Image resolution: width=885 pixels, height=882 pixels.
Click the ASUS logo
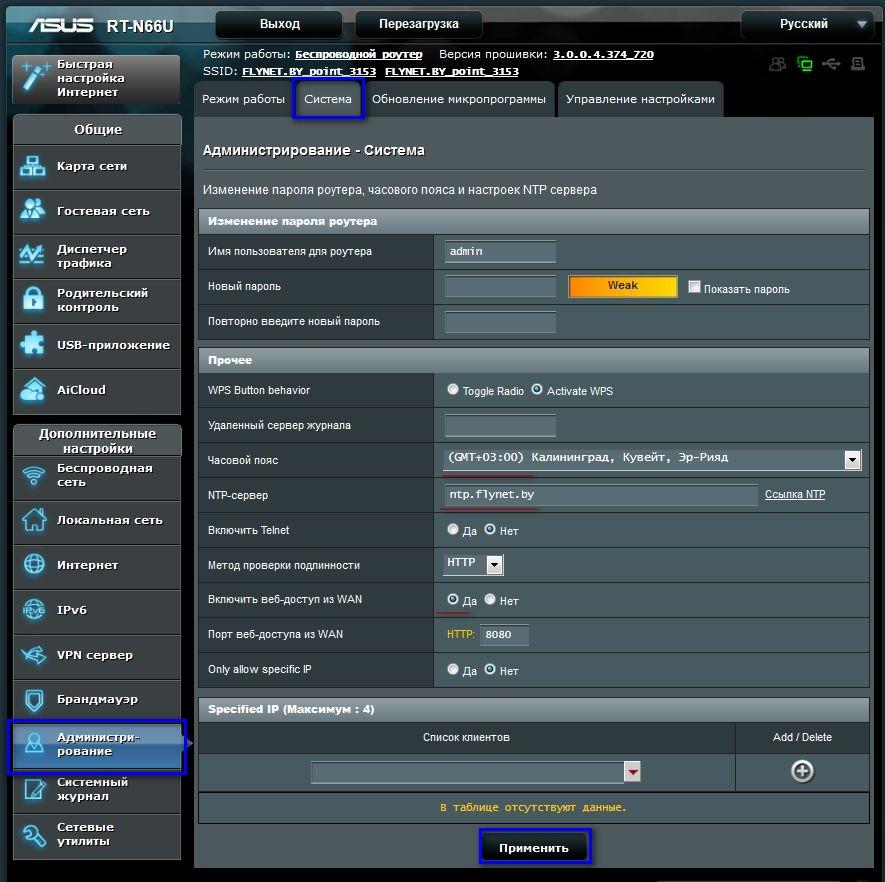[61, 25]
